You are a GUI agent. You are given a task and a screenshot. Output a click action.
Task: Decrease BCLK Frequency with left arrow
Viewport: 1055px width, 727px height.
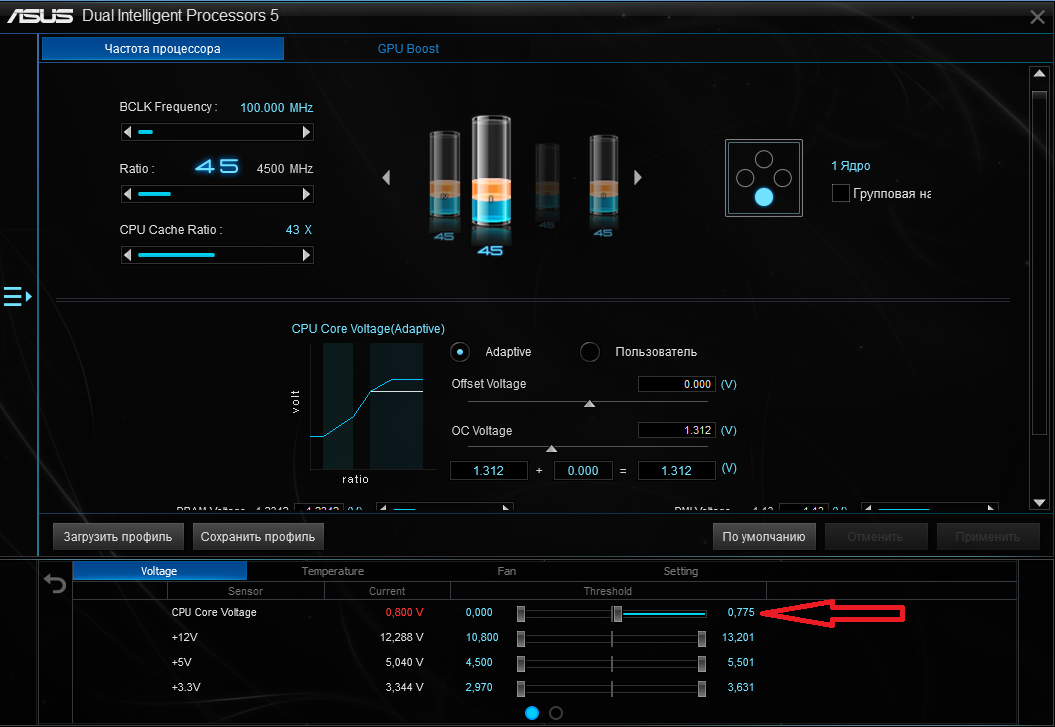127,132
